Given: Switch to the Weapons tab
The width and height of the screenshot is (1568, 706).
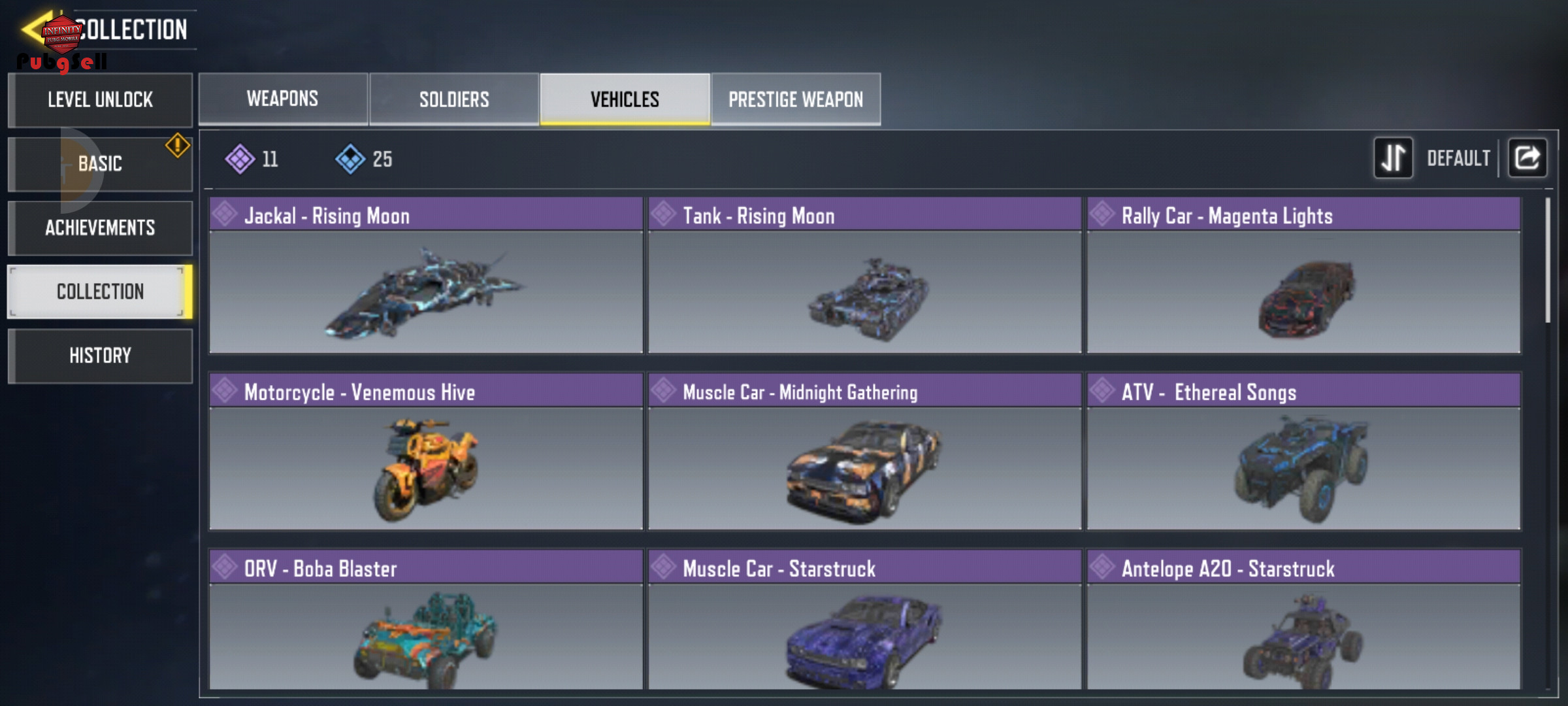Looking at the screenshot, I should pyautogui.click(x=283, y=99).
